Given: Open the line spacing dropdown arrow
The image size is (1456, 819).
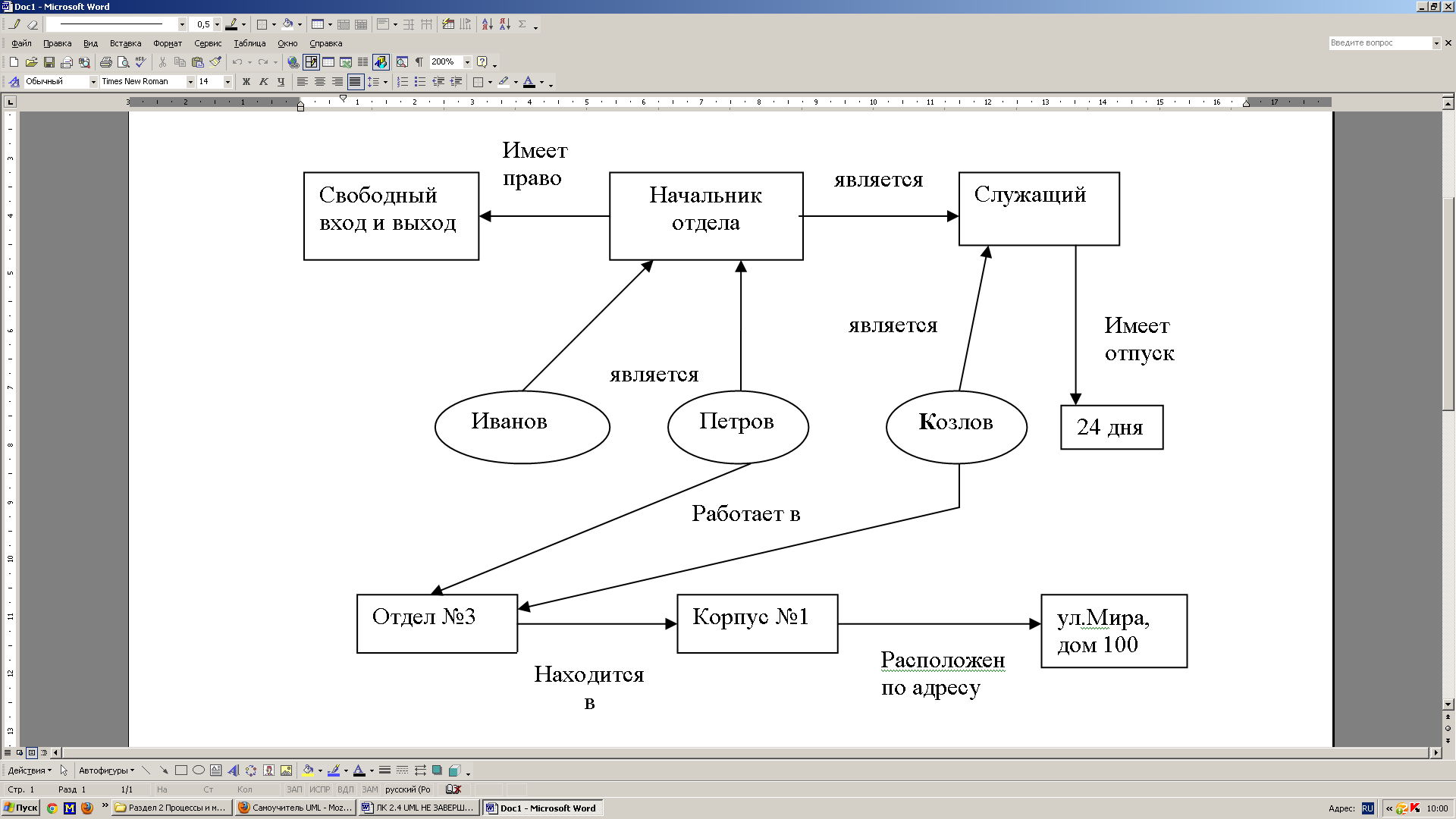Looking at the screenshot, I should pyautogui.click(x=385, y=82).
